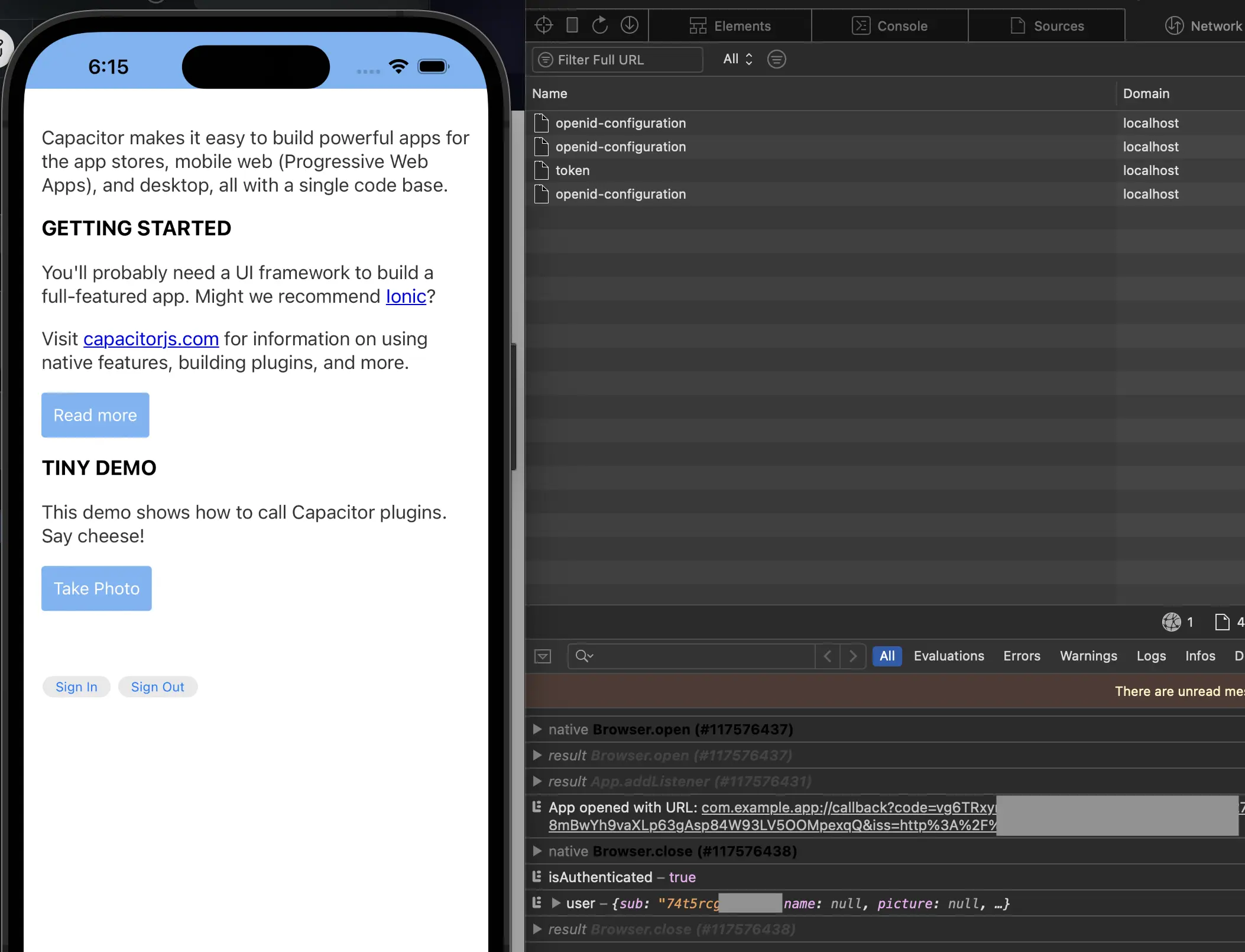1245x952 pixels.
Task: Click the download/export icon in the toolbar
Action: (x=630, y=25)
